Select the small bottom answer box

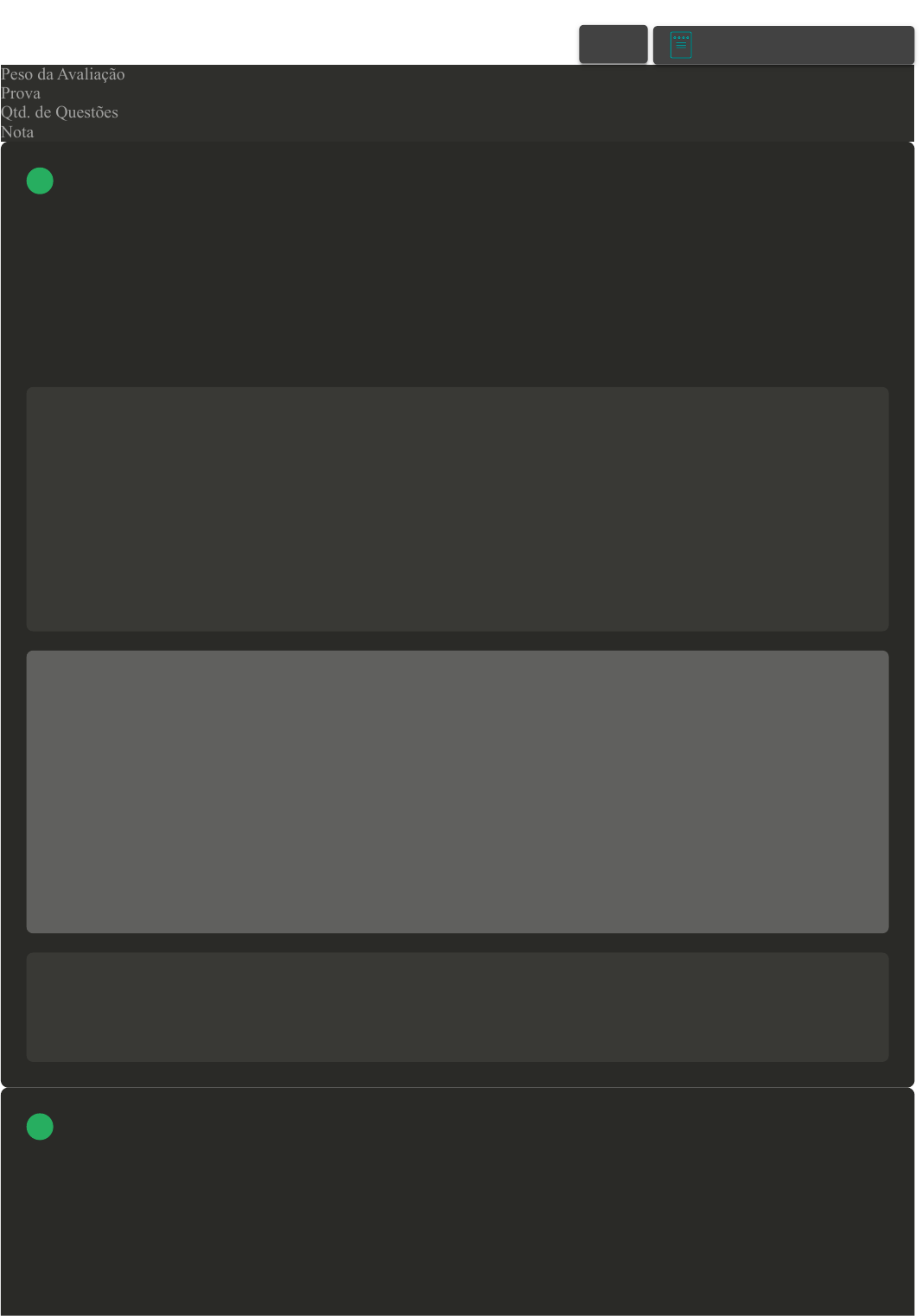point(457,1007)
